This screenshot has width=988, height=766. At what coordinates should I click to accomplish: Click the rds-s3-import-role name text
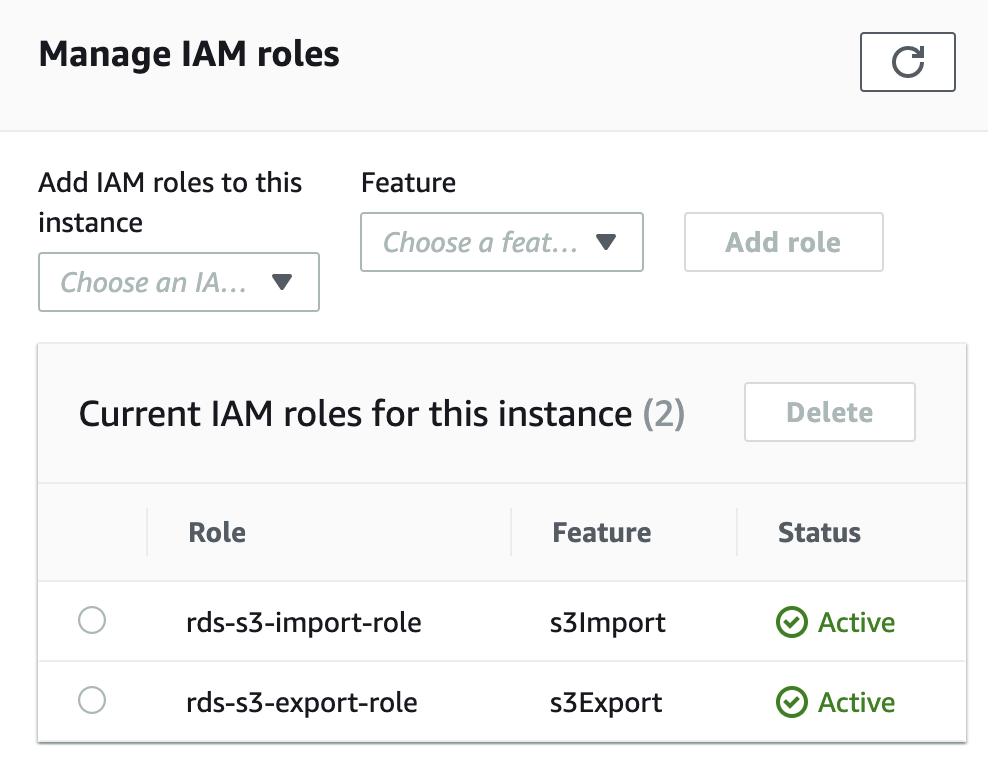304,623
